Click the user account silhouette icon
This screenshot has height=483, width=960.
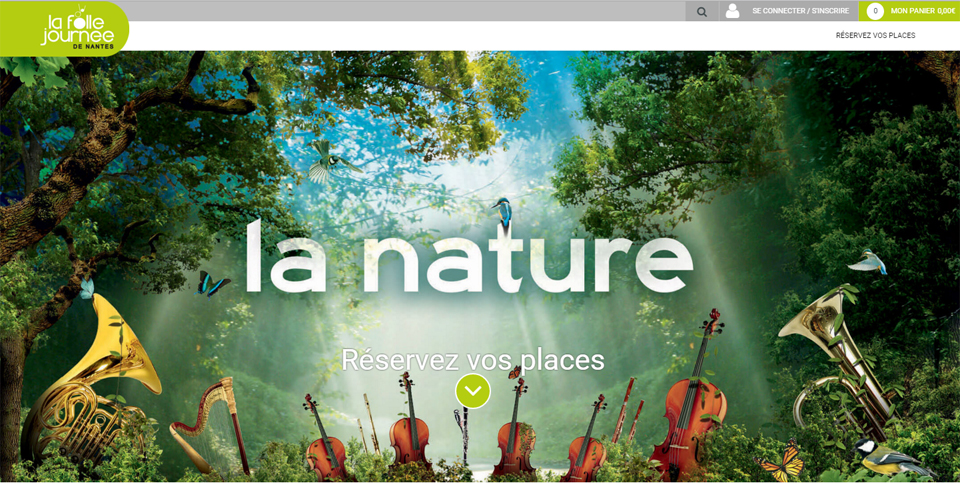[x=732, y=11]
